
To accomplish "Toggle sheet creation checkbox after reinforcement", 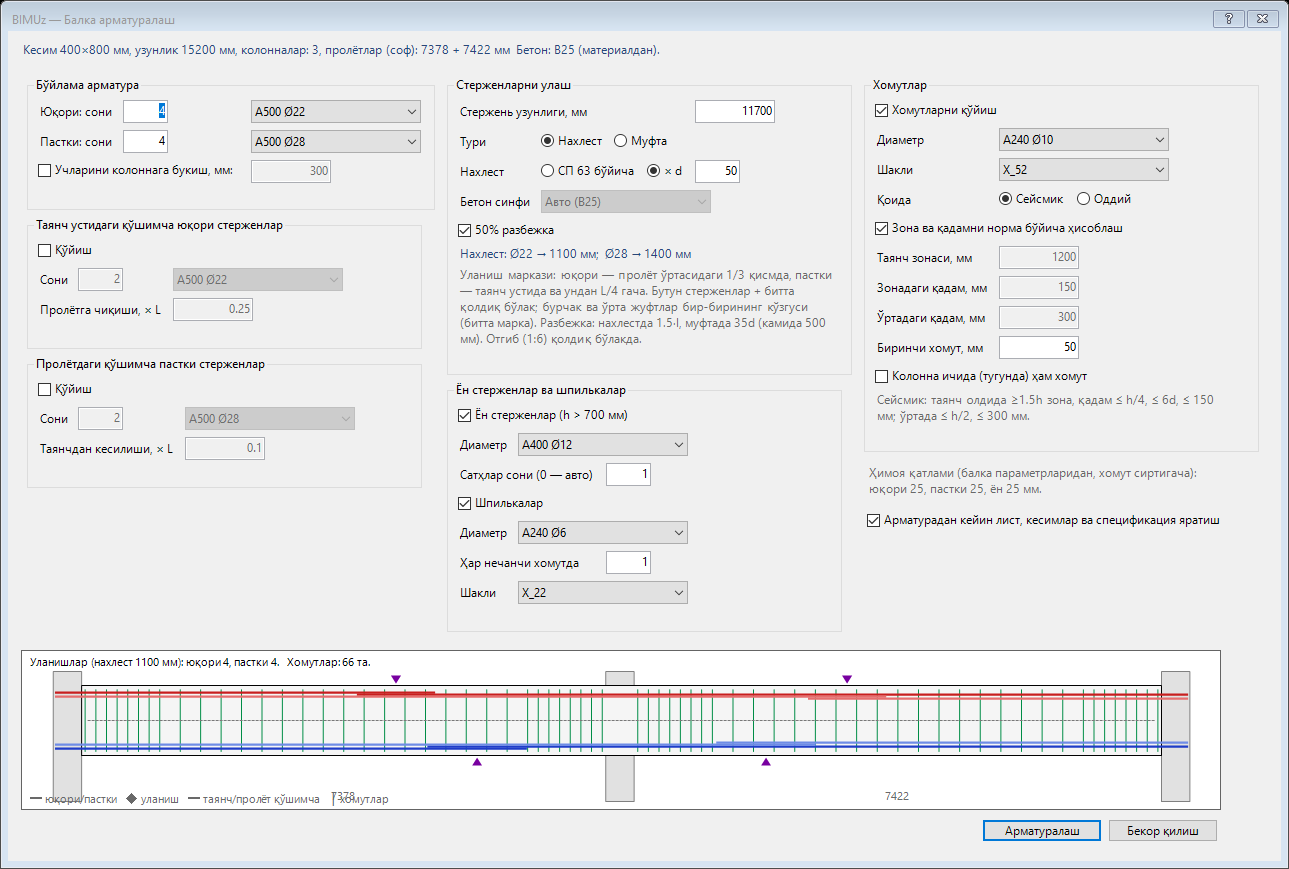I will (875, 520).
